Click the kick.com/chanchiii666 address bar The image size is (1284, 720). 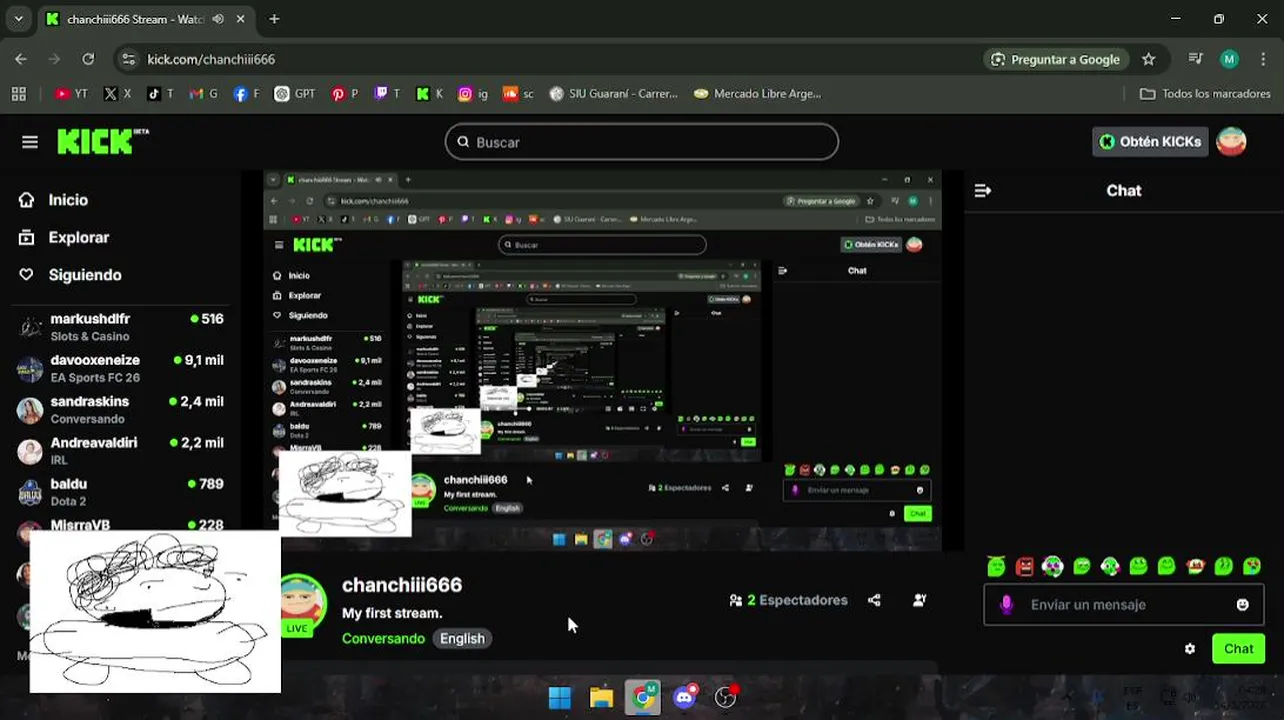pos(211,59)
